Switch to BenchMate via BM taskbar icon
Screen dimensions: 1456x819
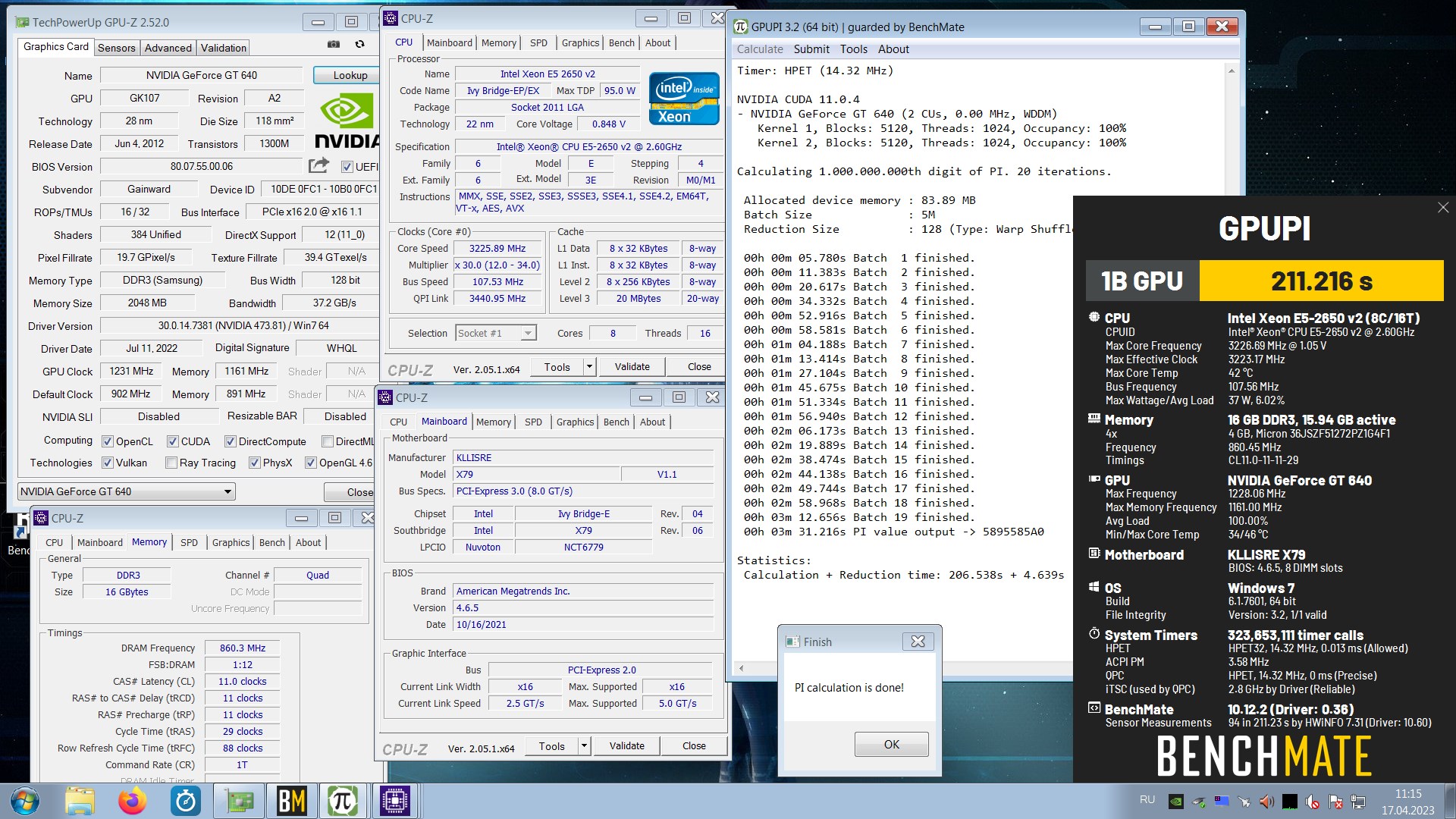[291, 801]
